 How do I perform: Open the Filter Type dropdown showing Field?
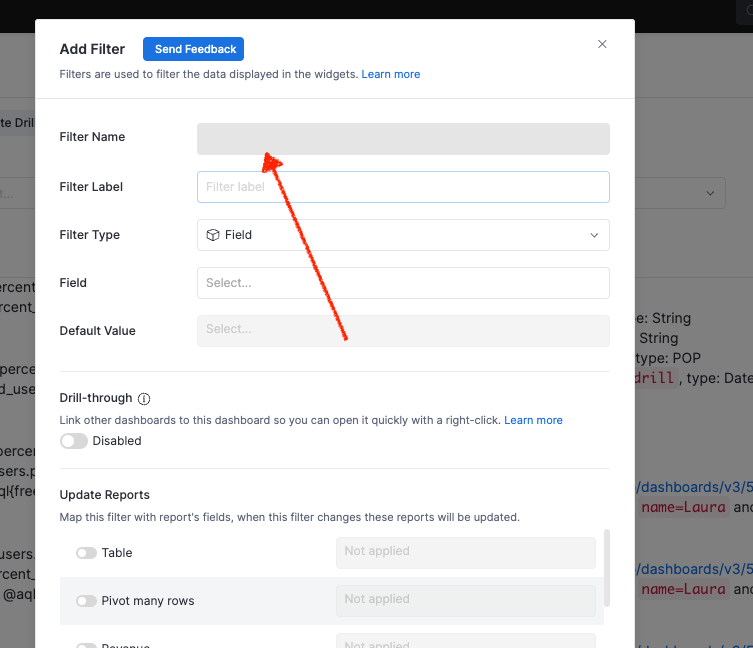pos(403,235)
